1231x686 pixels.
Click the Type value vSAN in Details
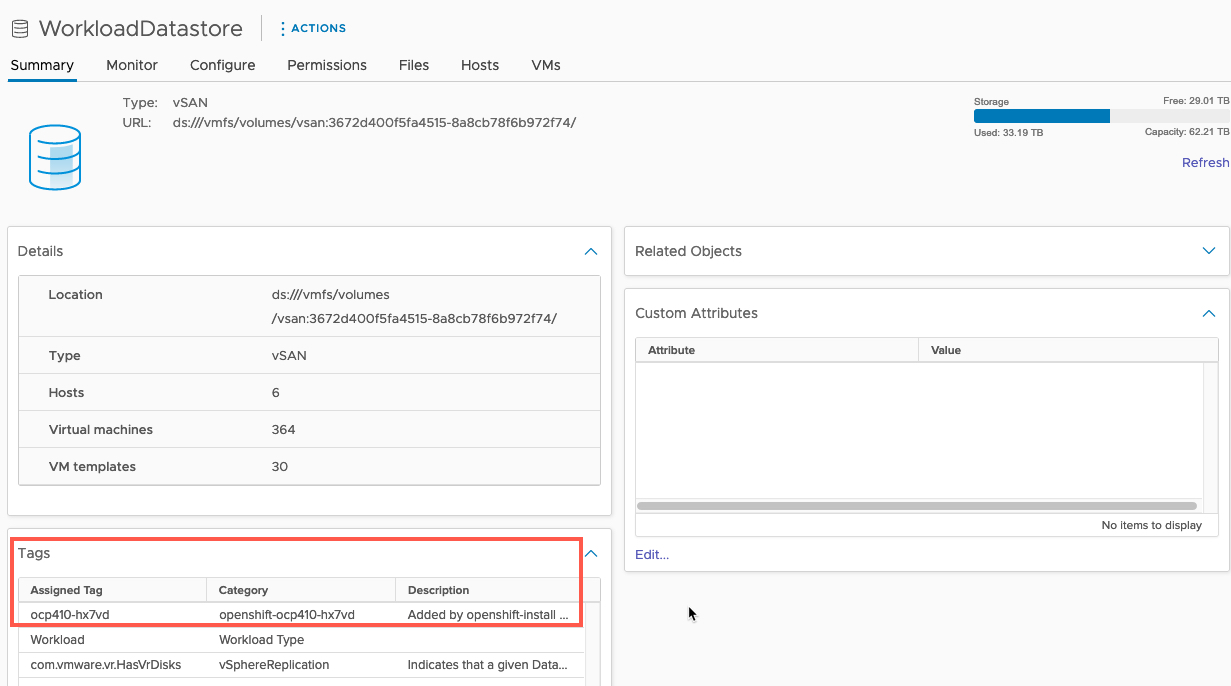pyautogui.click(x=288, y=355)
